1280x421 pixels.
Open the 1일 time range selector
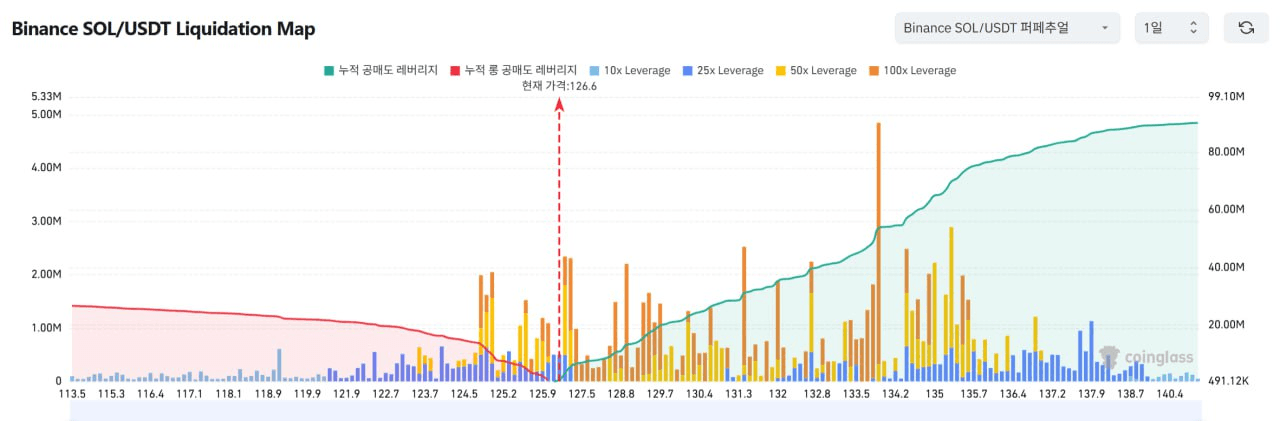[1171, 28]
